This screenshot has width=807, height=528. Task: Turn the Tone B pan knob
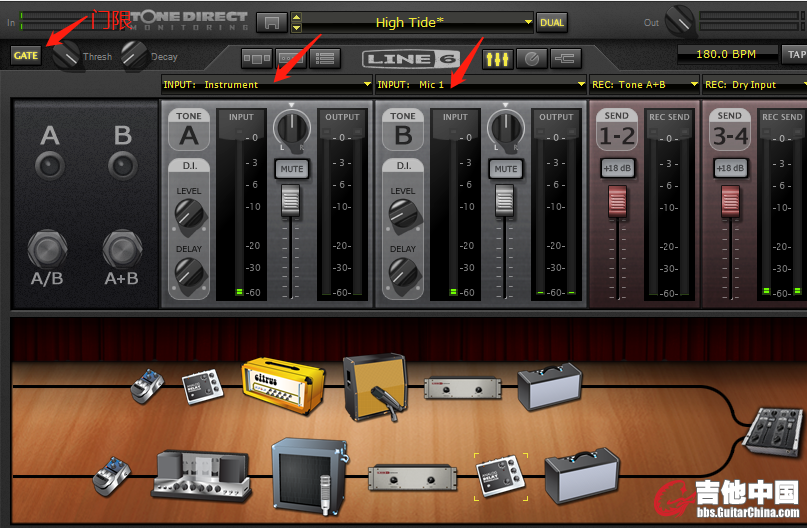506,129
